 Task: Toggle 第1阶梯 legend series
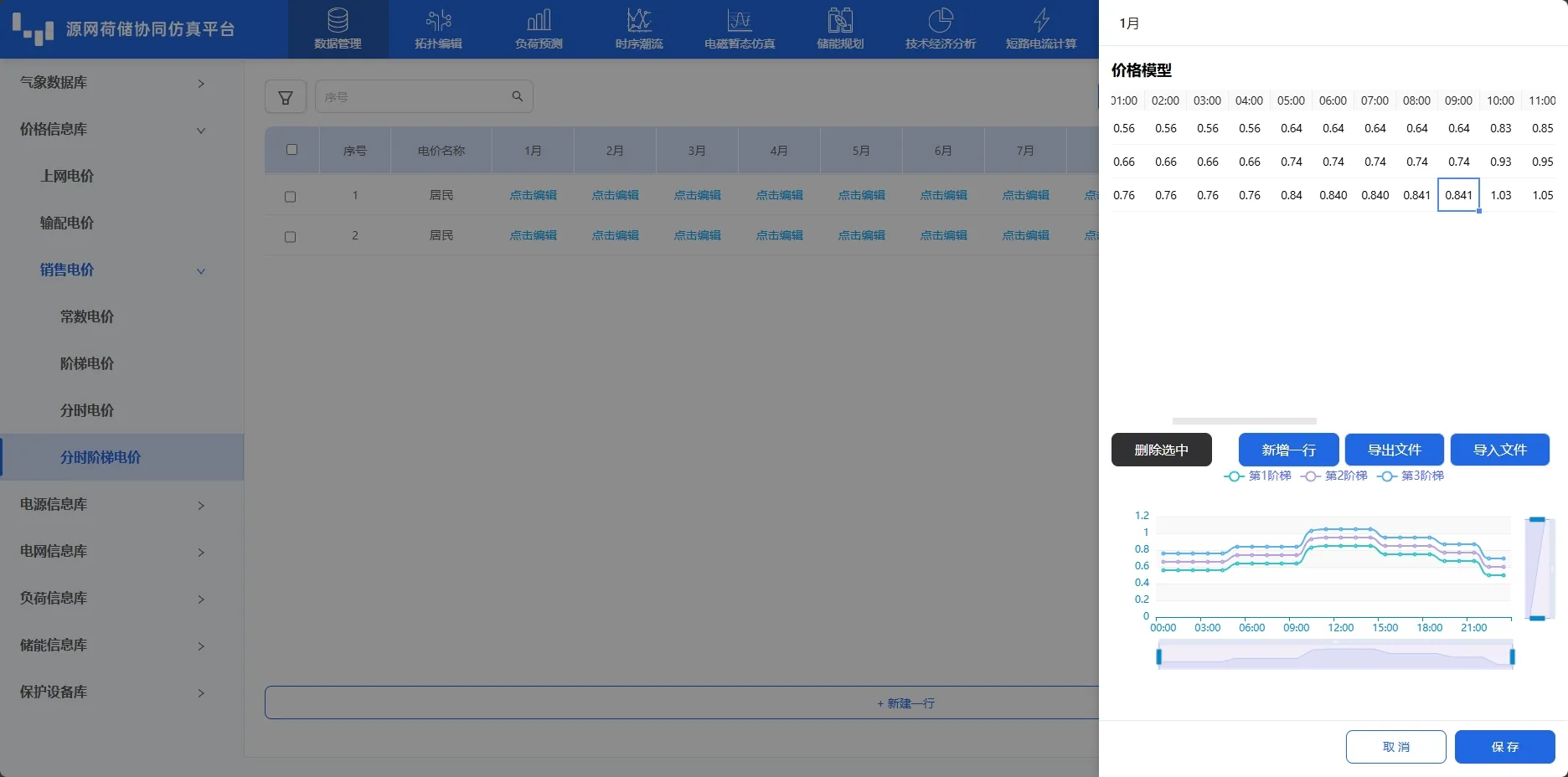click(1257, 476)
